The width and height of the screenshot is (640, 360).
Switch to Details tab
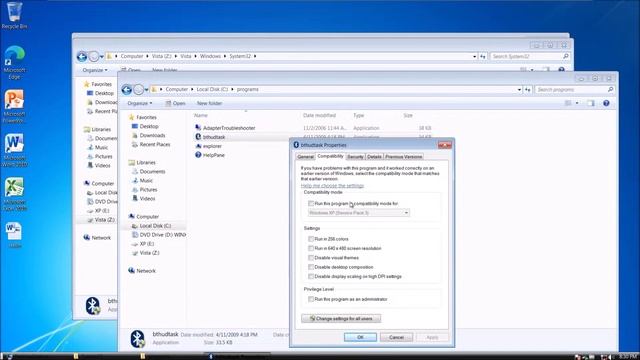coord(374,157)
